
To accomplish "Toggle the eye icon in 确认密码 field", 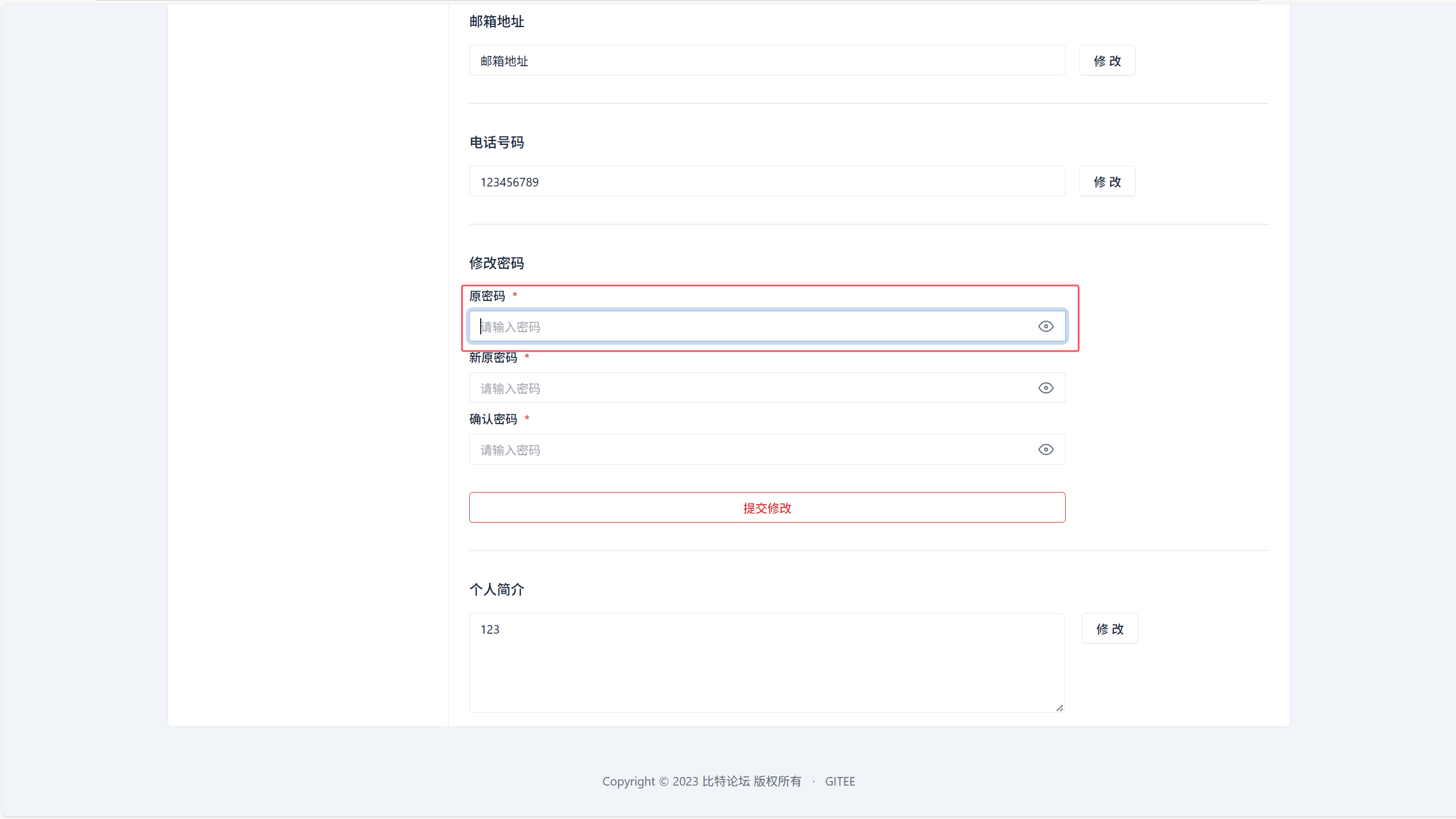I will pyautogui.click(x=1046, y=450).
